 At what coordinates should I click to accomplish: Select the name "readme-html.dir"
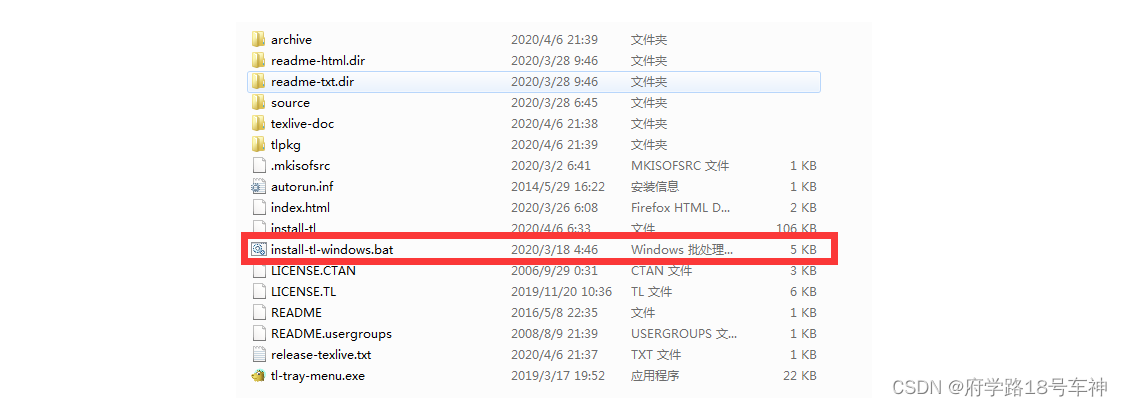(x=318, y=61)
